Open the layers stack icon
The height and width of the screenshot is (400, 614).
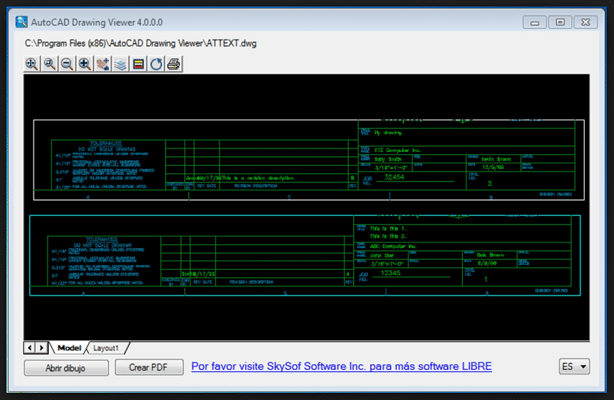120,64
